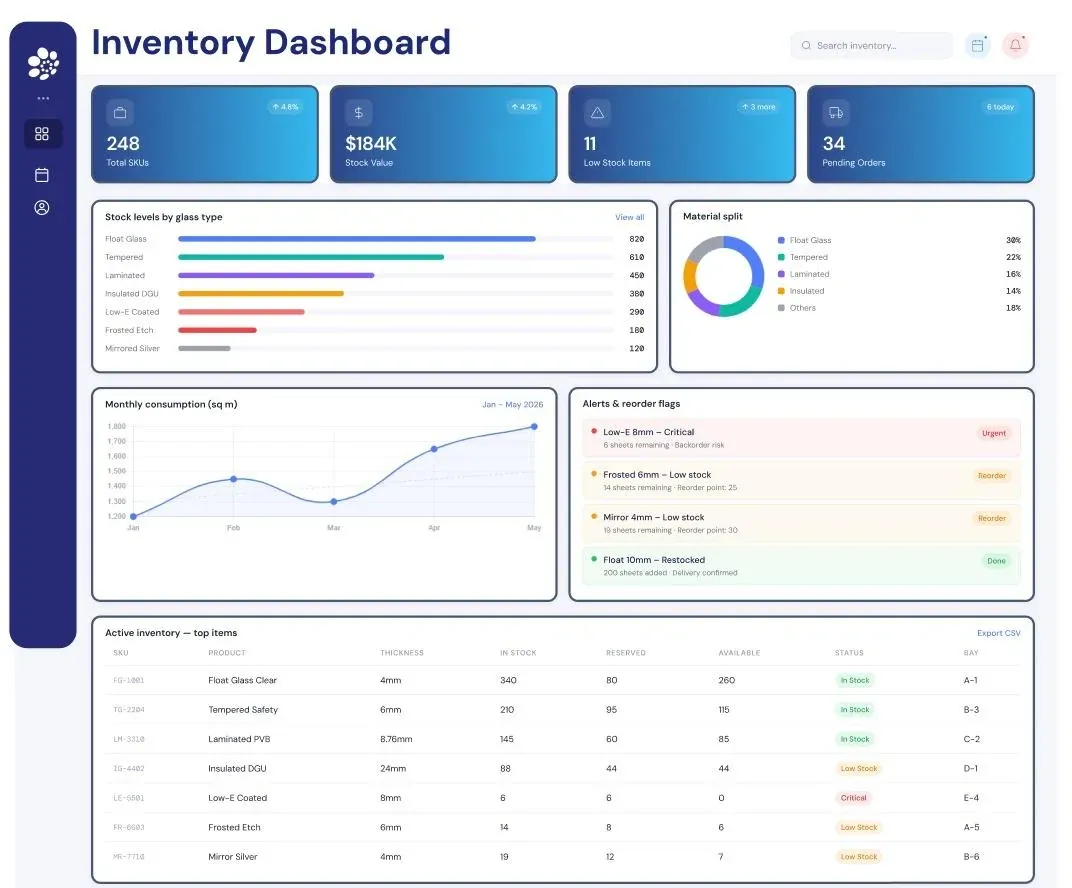The height and width of the screenshot is (888, 1072).
Task: Click the In Stock status for Float Glass Clear
Action: [855, 680]
